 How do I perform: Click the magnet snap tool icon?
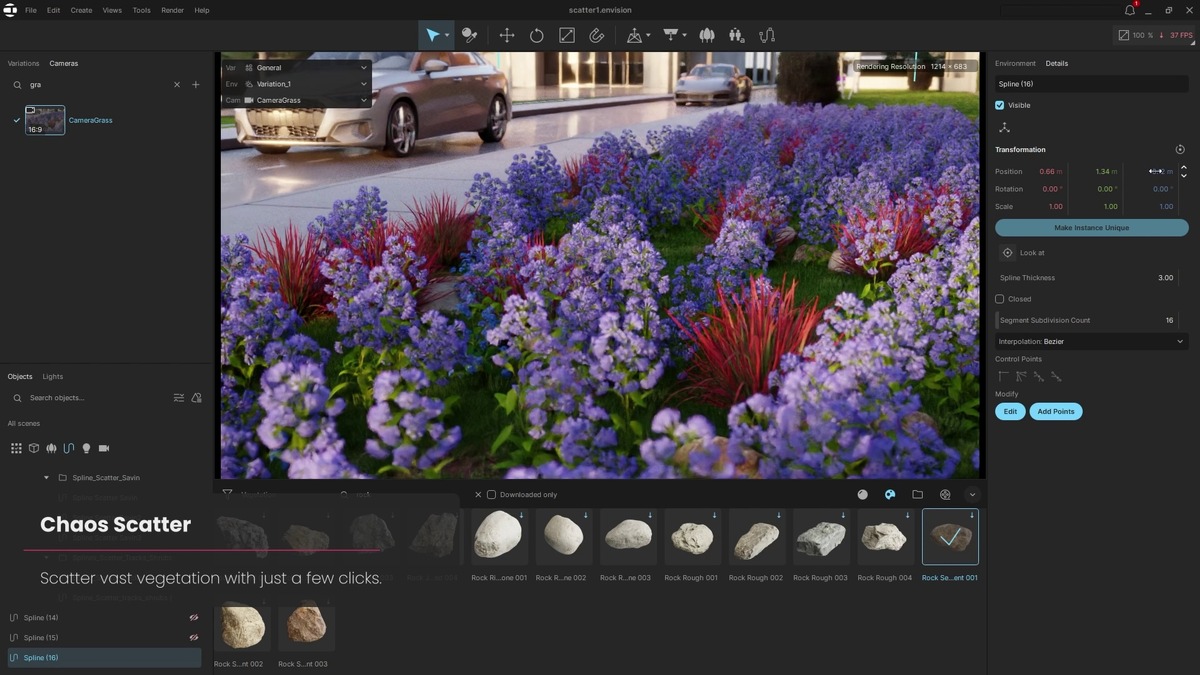pos(597,35)
